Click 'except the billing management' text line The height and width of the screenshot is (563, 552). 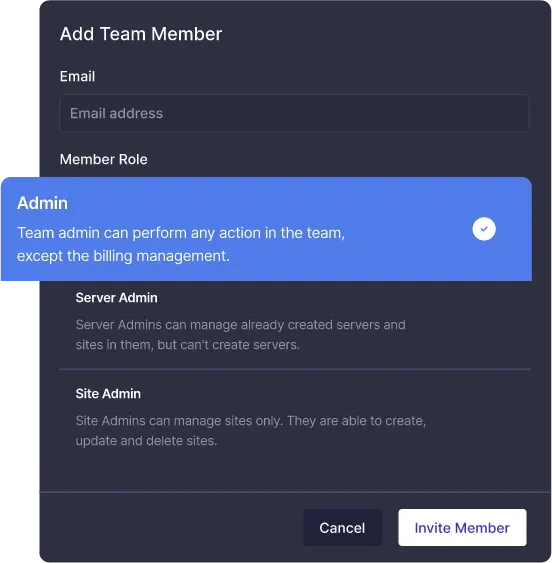tap(123, 256)
